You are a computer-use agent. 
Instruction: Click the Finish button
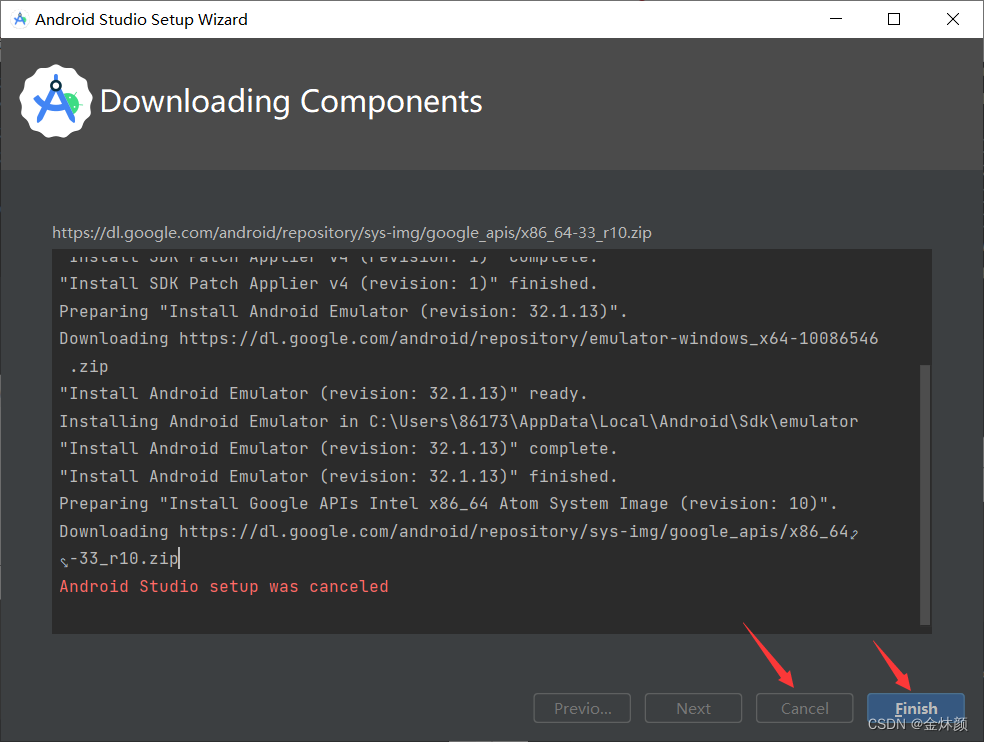916,708
